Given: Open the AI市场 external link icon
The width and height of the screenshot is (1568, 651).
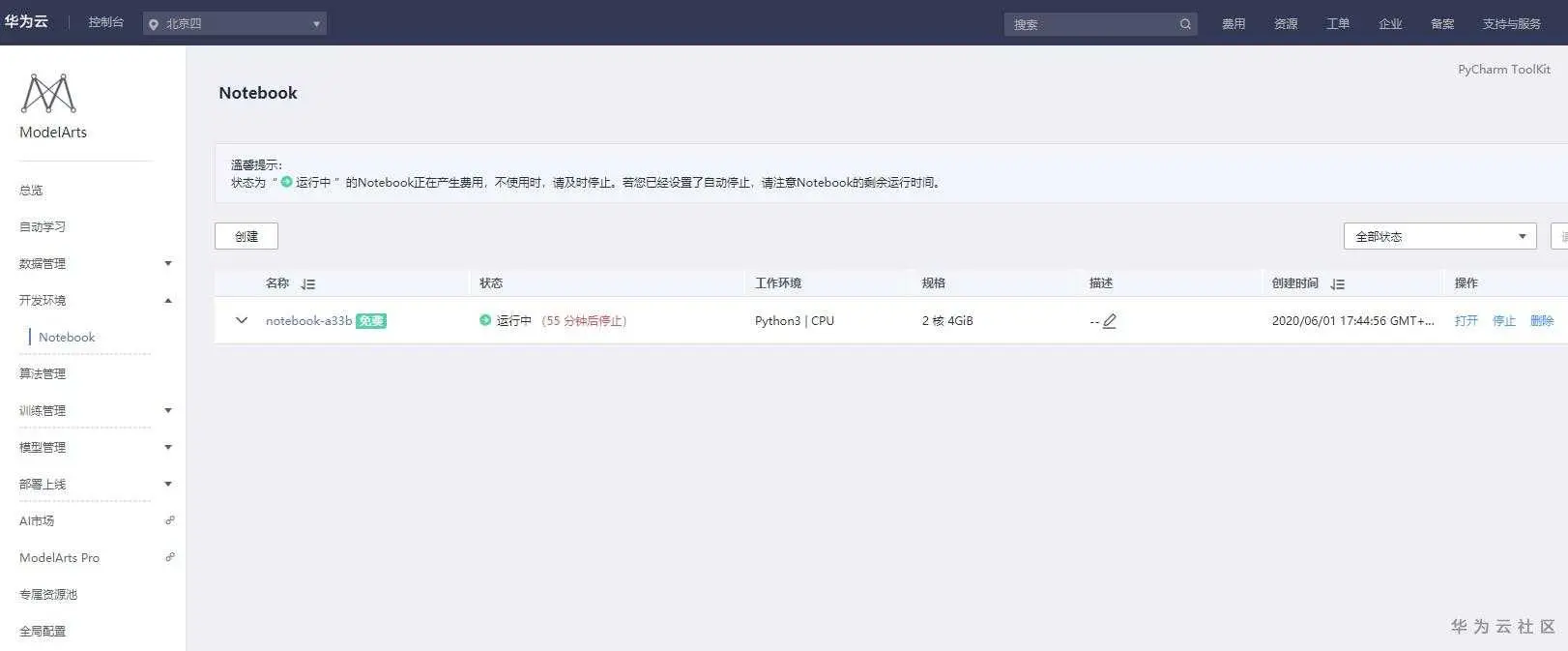Looking at the screenshot, I should tap(169, 520).
